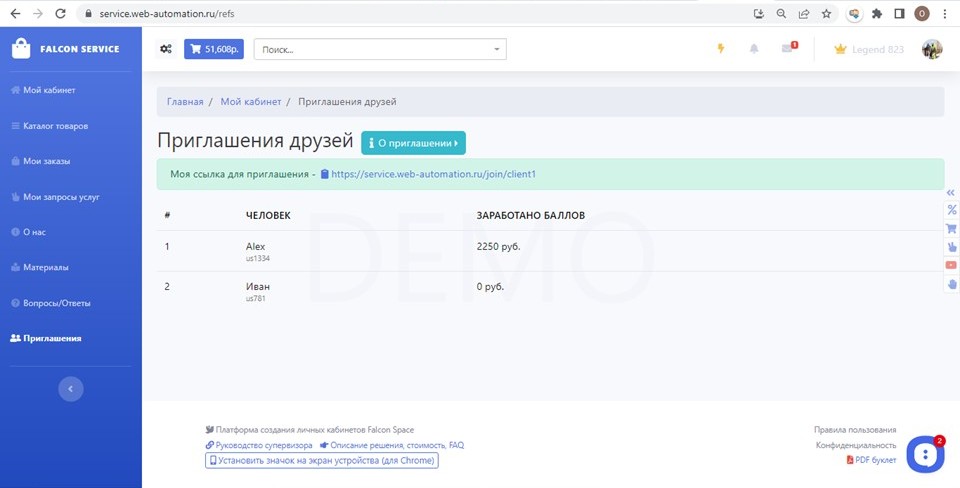Click the lightning bolt icon in header
The image size is (960, 488).
tap(720, 49)
